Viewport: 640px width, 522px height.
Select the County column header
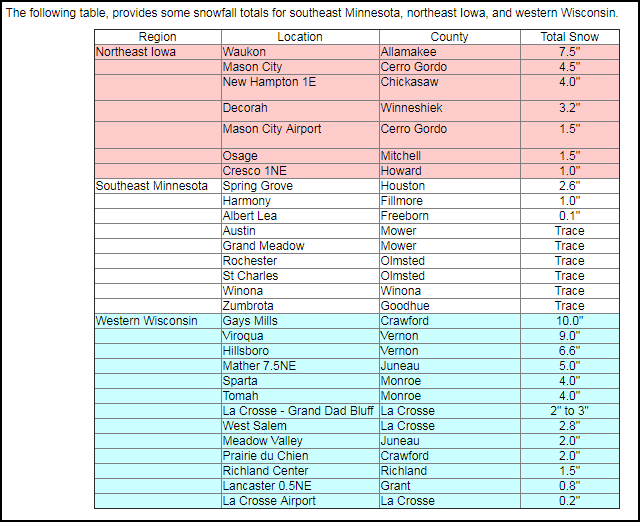point(449,37)
